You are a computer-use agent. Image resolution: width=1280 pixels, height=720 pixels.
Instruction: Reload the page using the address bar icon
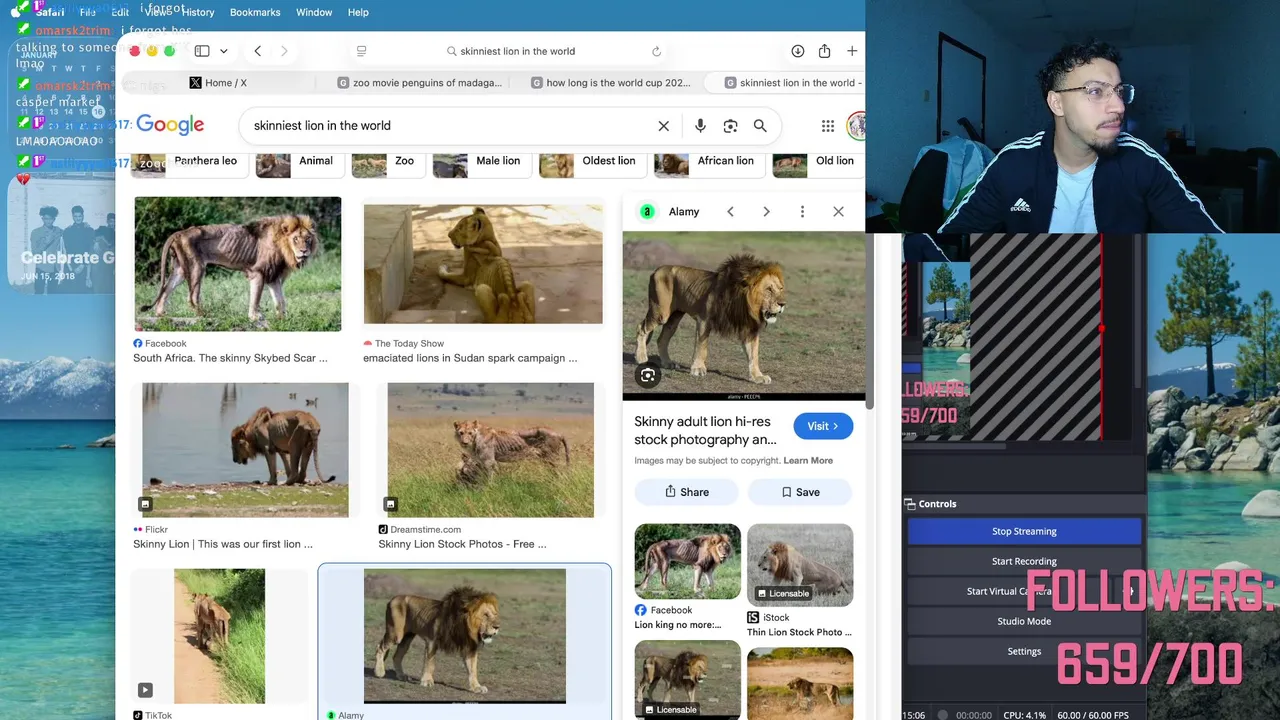[656, 51]
